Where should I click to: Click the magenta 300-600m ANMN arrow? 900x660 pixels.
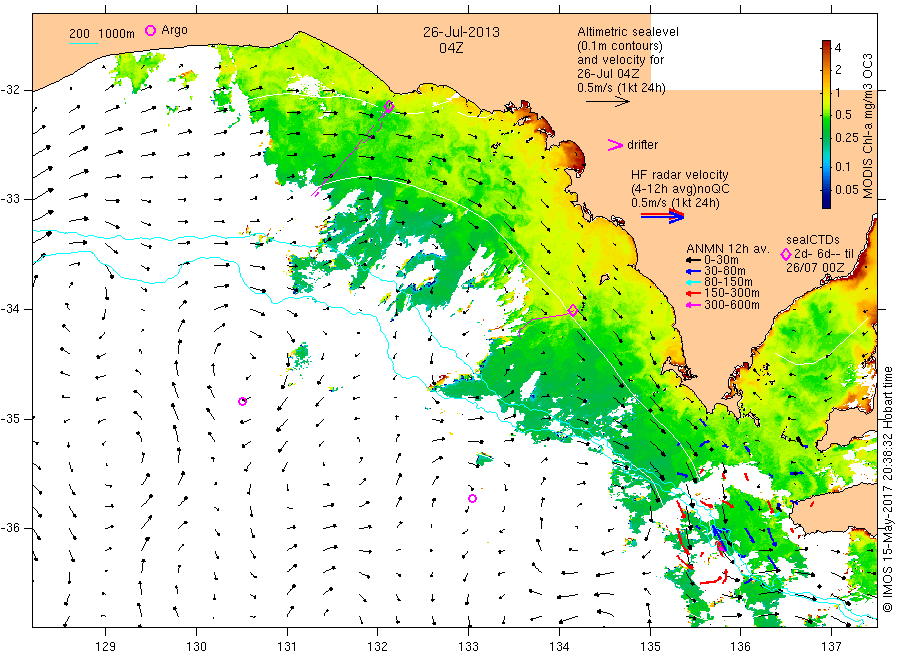(693, 305)
